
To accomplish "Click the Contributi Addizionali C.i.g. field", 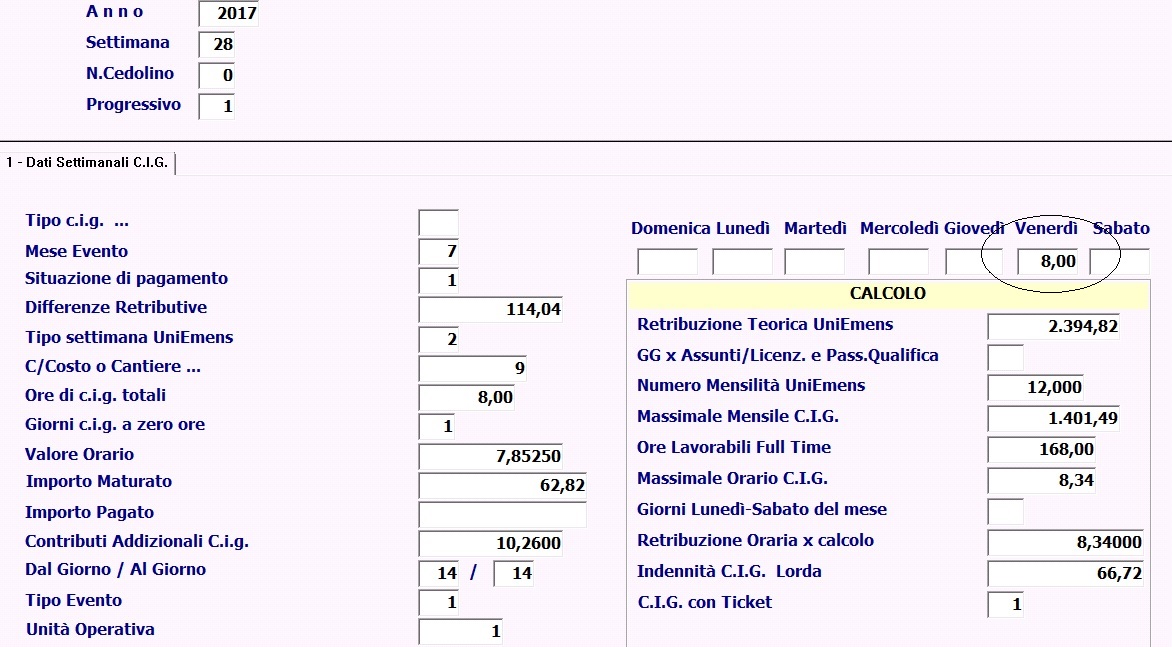I will coord(490,544).
